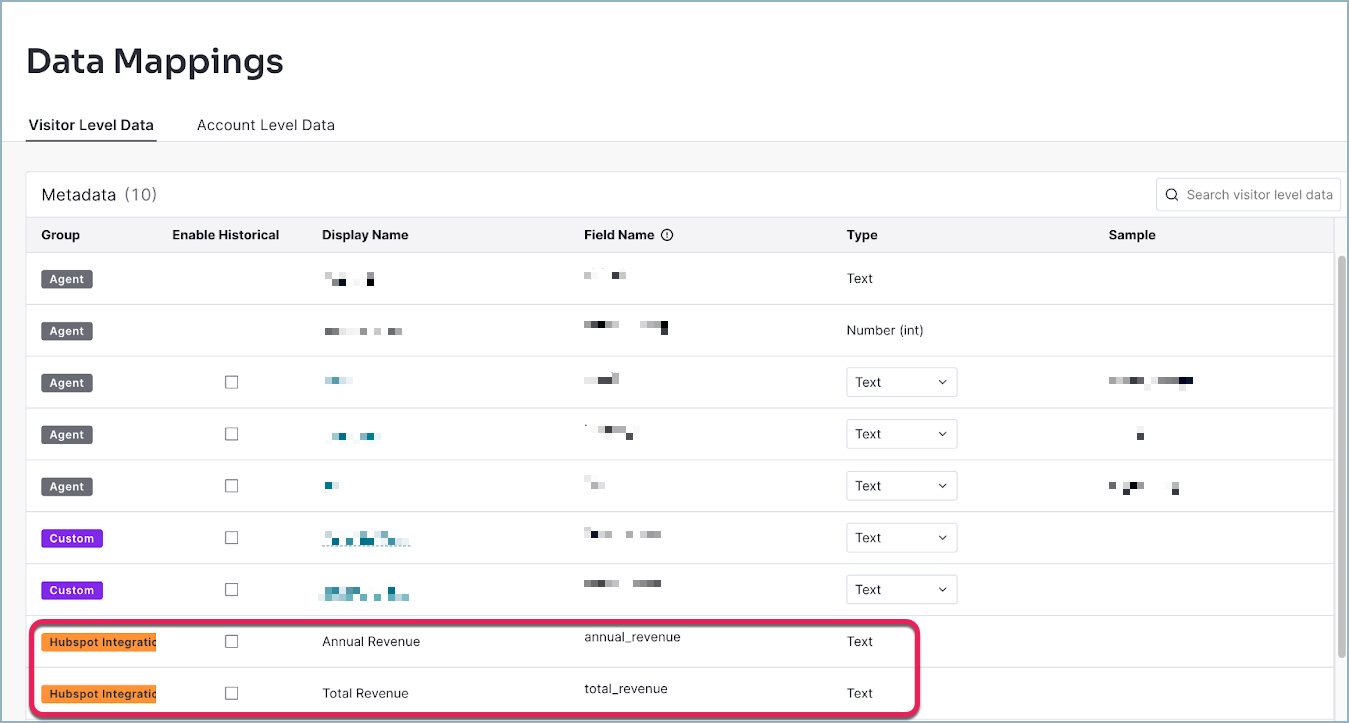This screenshot has height=723, width=1349.
Task: Click the Annual Revenue display name
Action: pyautogui.click(x=371, y=642)
